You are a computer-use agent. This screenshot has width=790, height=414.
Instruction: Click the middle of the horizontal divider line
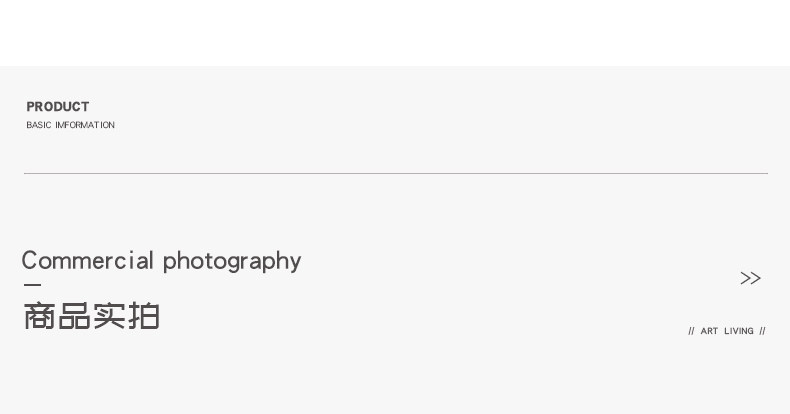[x=396, y=174]
